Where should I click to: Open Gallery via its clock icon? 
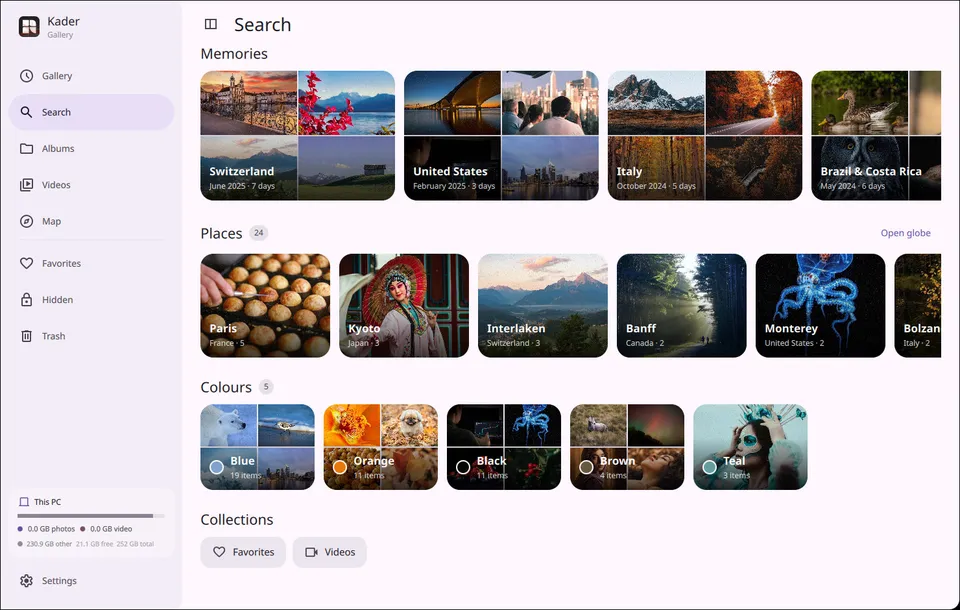point(26,76)
